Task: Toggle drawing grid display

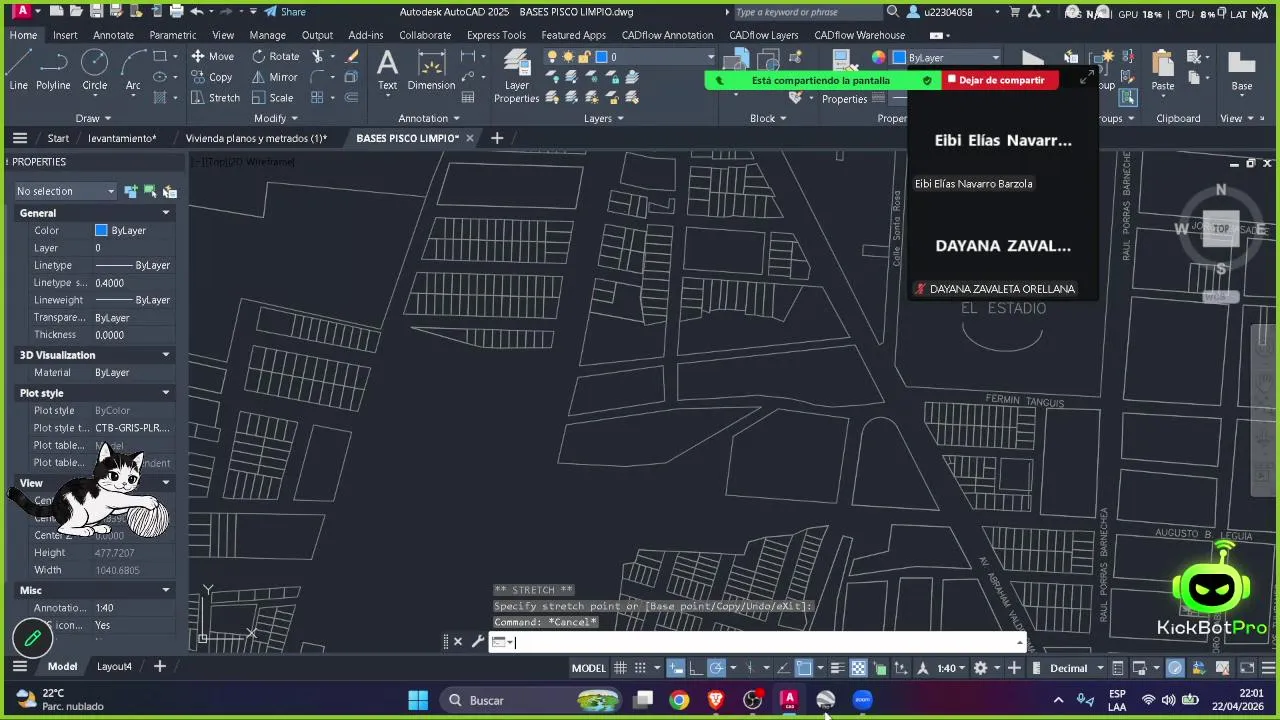Action: coord(620,668)
